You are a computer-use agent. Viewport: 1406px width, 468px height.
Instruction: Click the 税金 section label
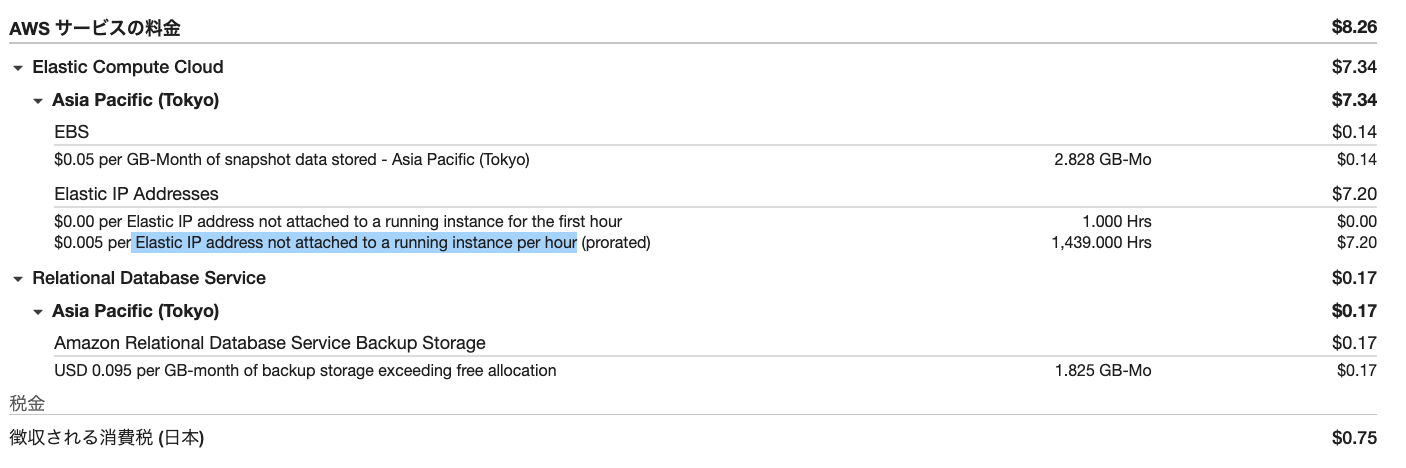tap(27, 404)
